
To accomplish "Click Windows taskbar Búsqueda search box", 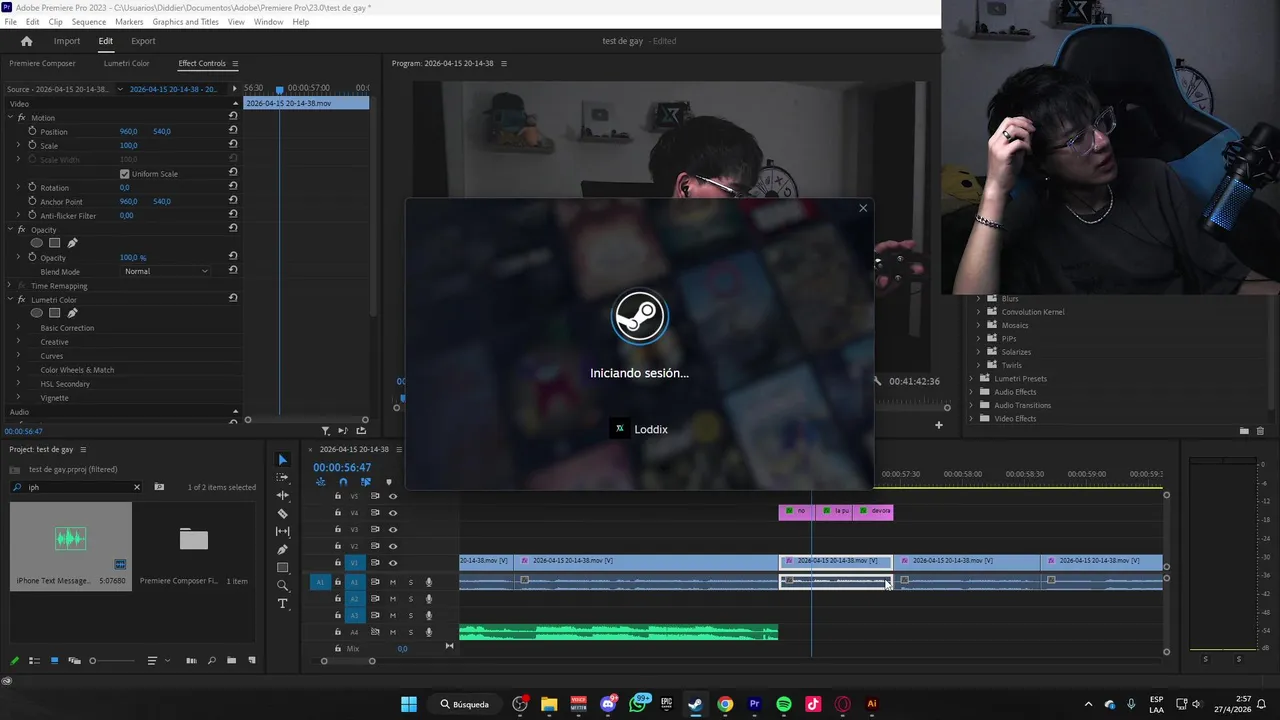I will point(465,704).
